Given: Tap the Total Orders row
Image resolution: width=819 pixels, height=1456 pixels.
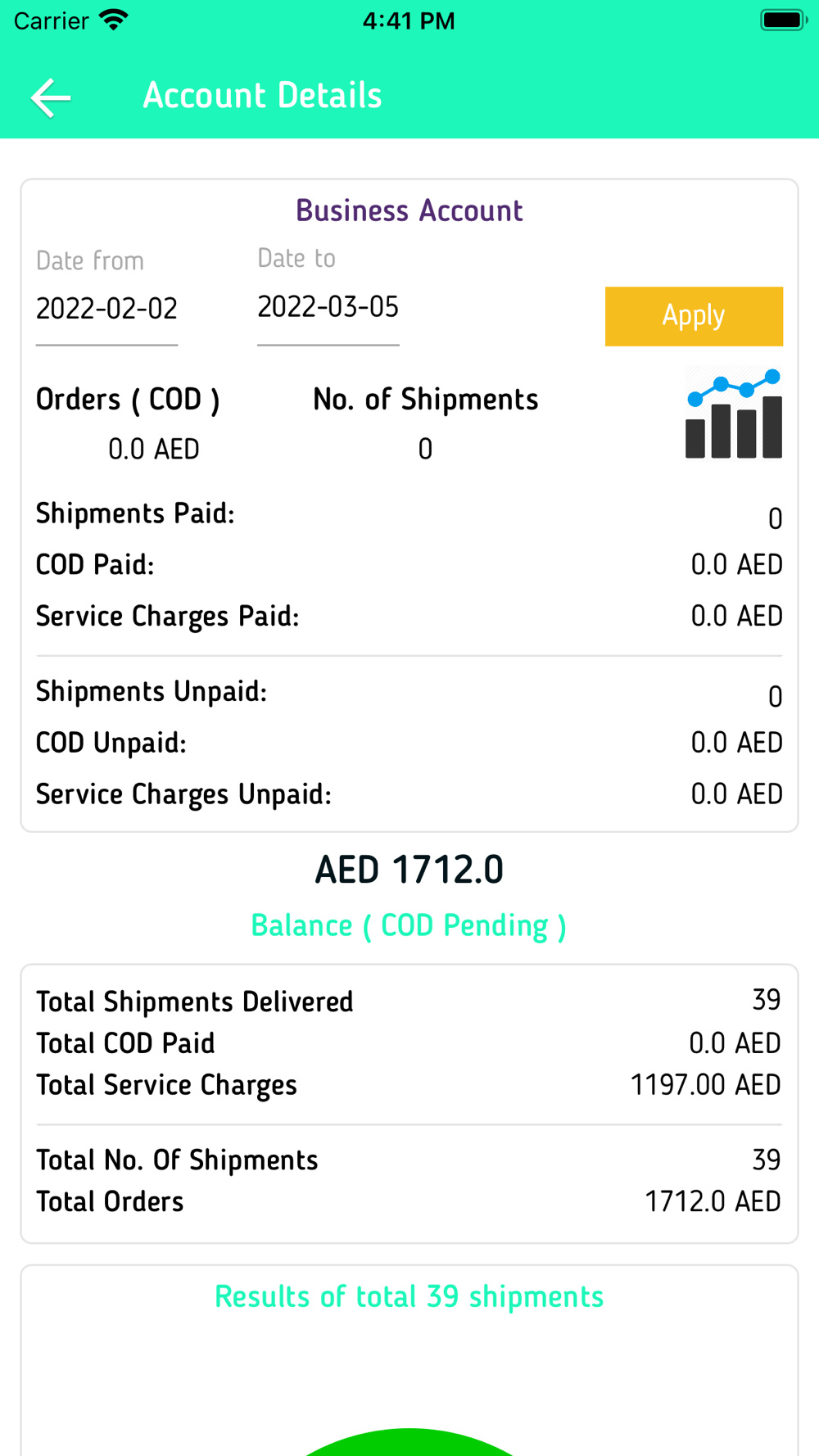Looking at the screenshot, I should 409,1201.
